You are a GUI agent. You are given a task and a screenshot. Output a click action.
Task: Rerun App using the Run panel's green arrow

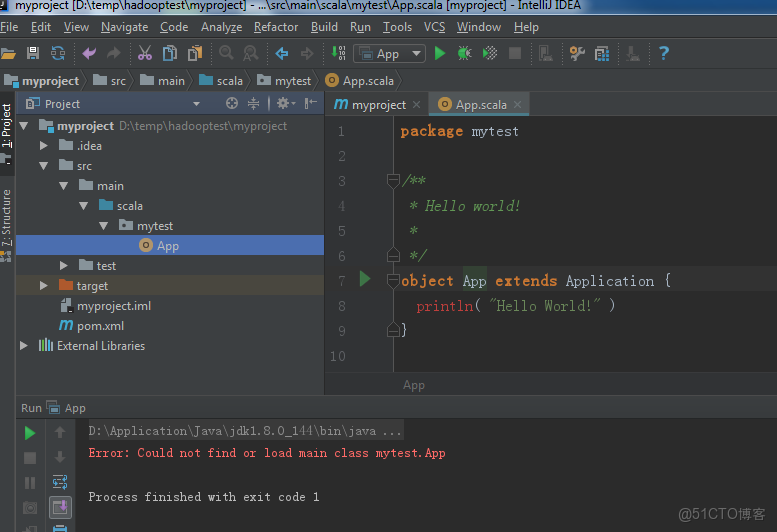pyautogui.click(x=30, y=433)
